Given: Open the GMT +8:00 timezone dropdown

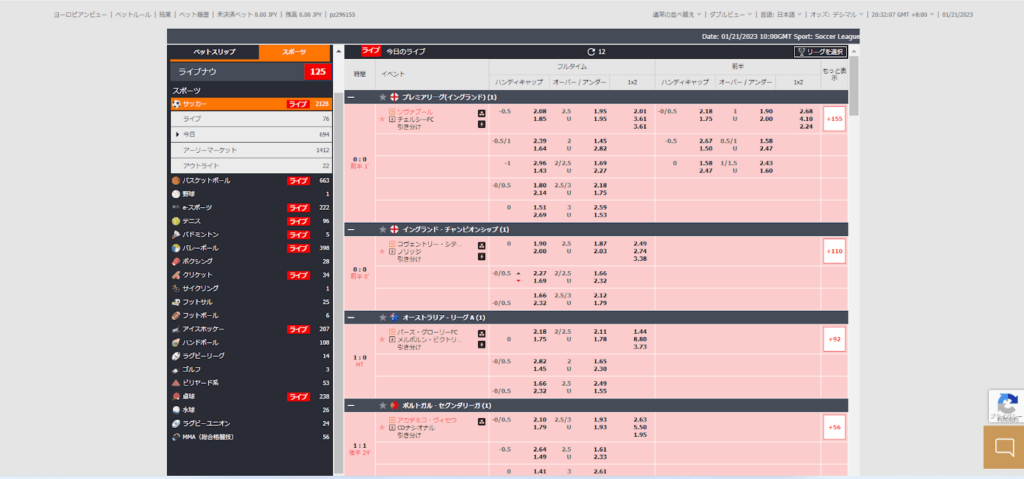Looking at the screenshot, I should pos(904,14).
